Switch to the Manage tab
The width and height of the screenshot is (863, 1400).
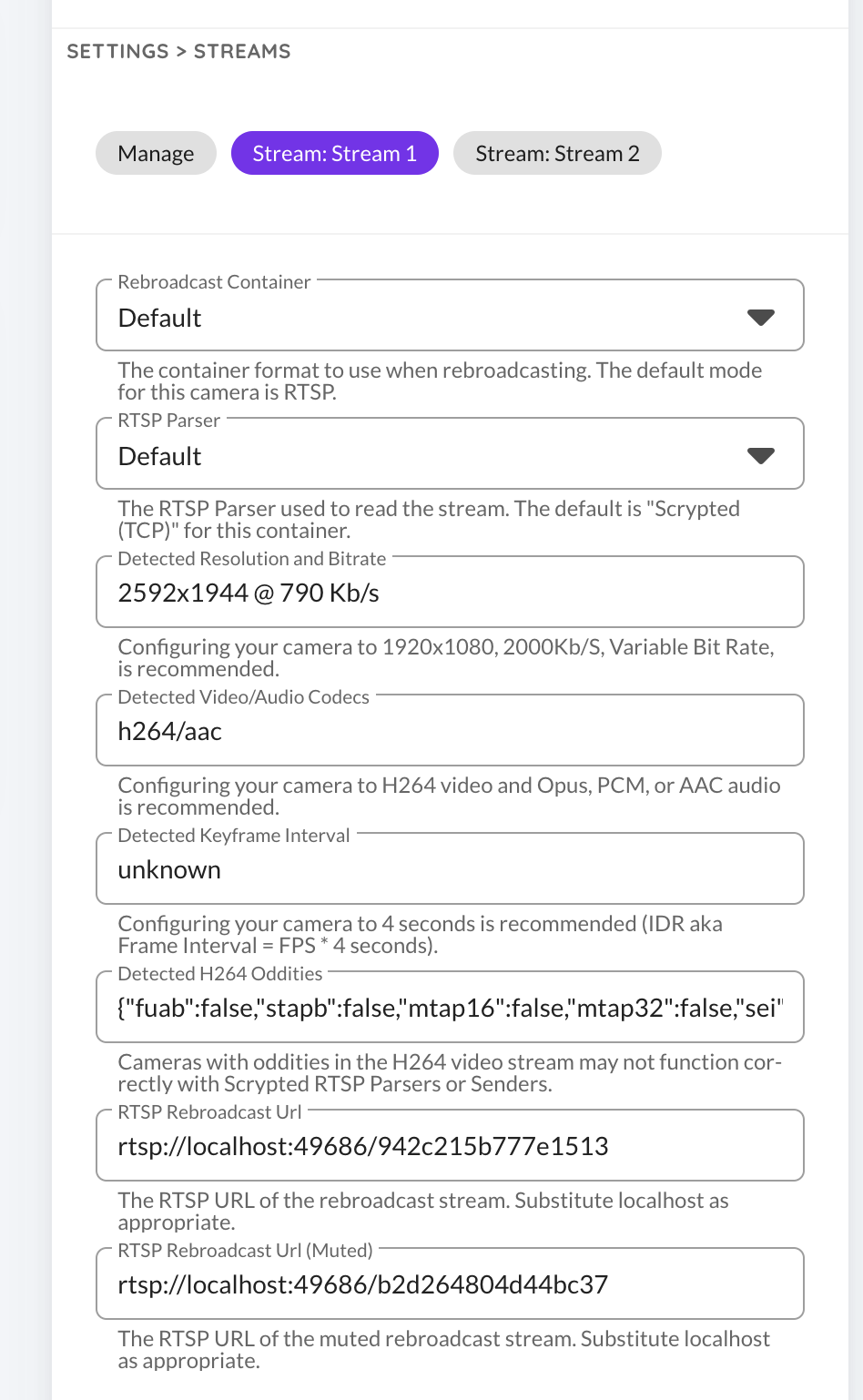coord(155,153)
